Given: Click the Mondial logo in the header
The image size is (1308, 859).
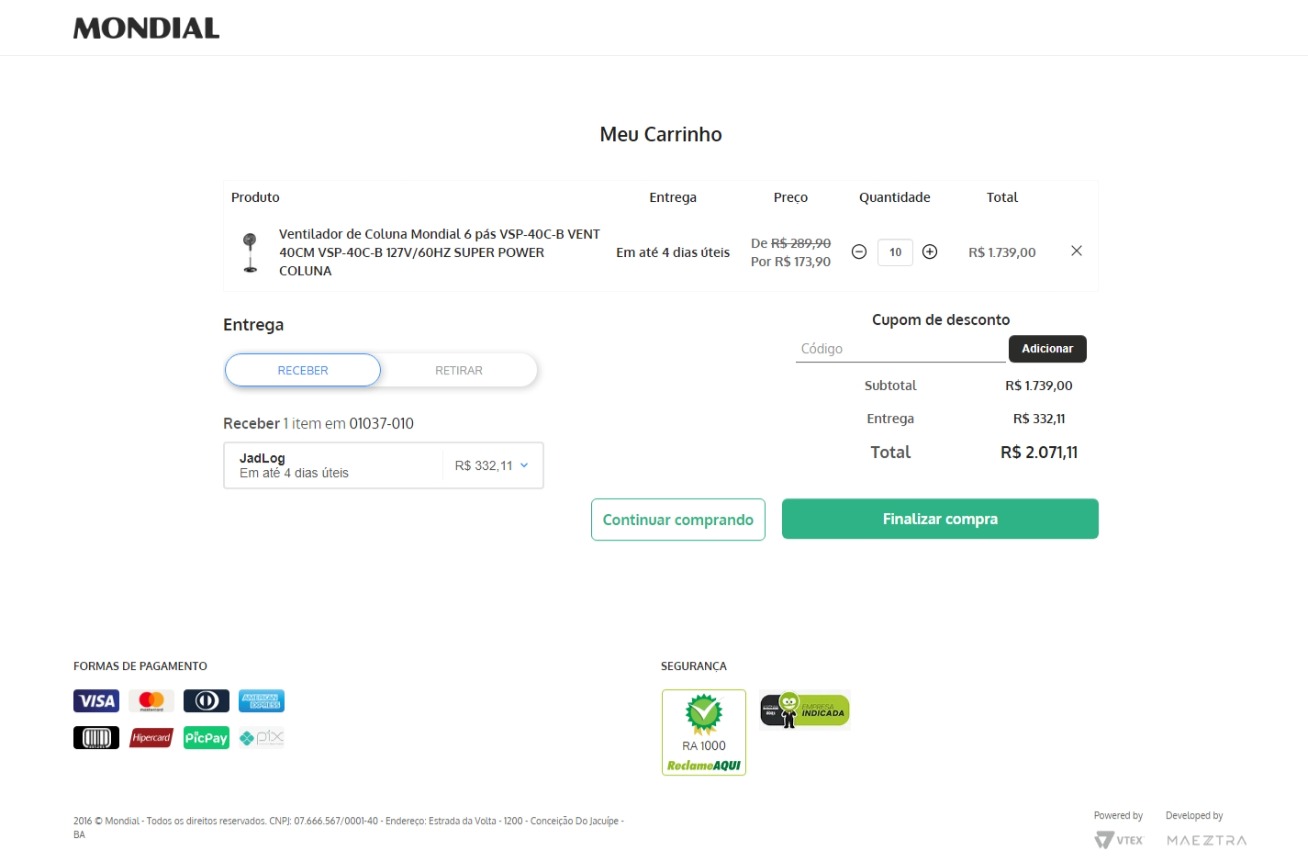Looking at the screenshot, I should [x=146, y=28].
